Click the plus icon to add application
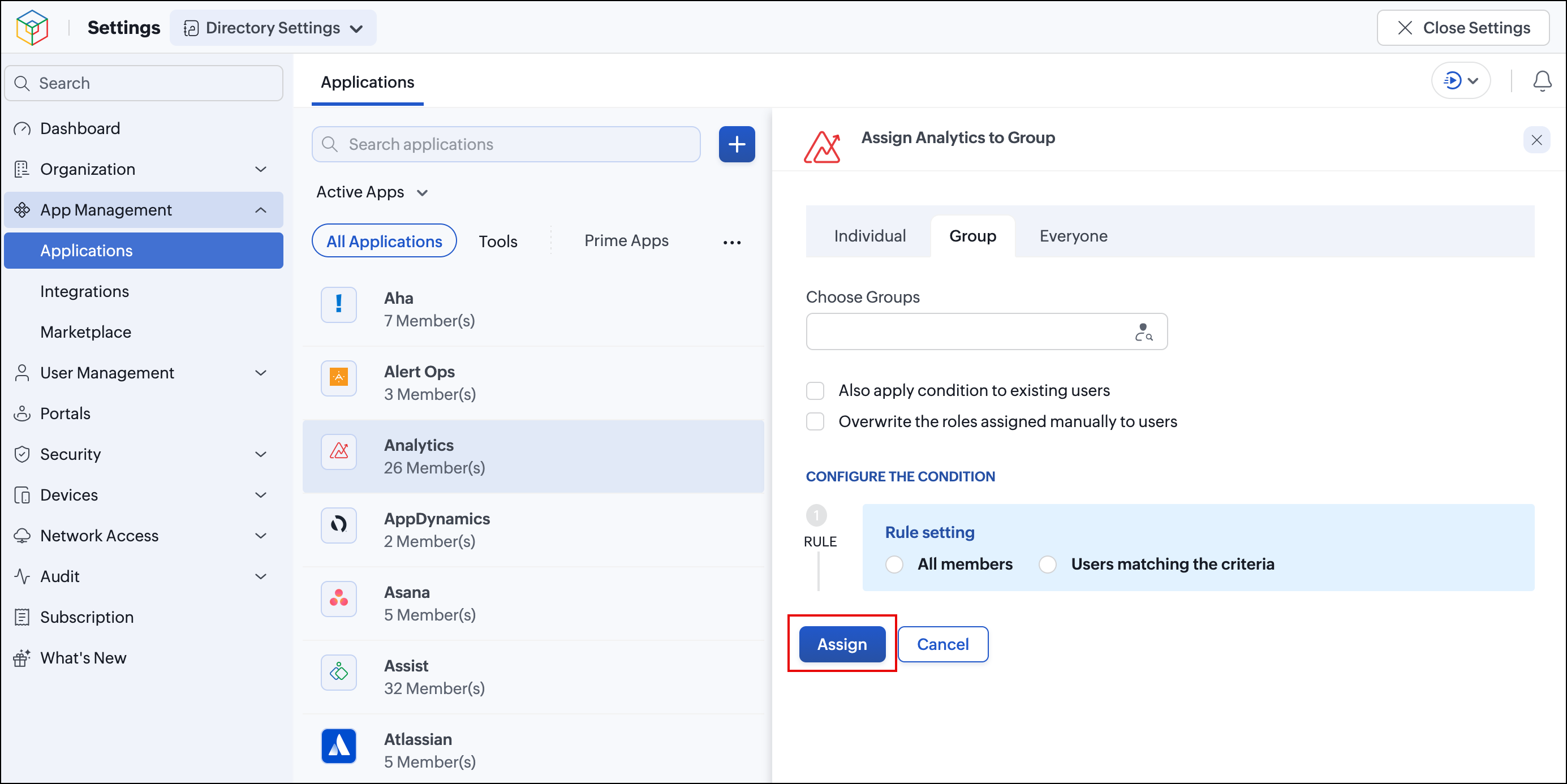 pos(737,144)
